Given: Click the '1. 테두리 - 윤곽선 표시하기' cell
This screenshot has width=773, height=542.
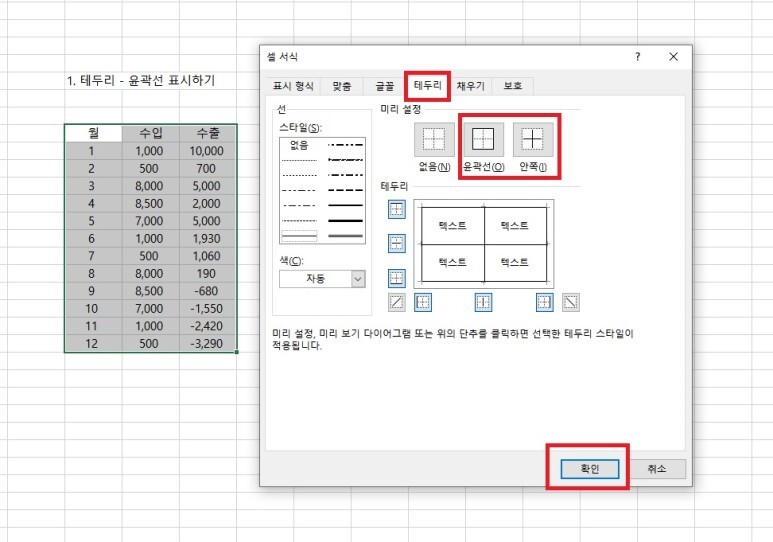Looking at the screenshot, I should (x=141, y=80).
